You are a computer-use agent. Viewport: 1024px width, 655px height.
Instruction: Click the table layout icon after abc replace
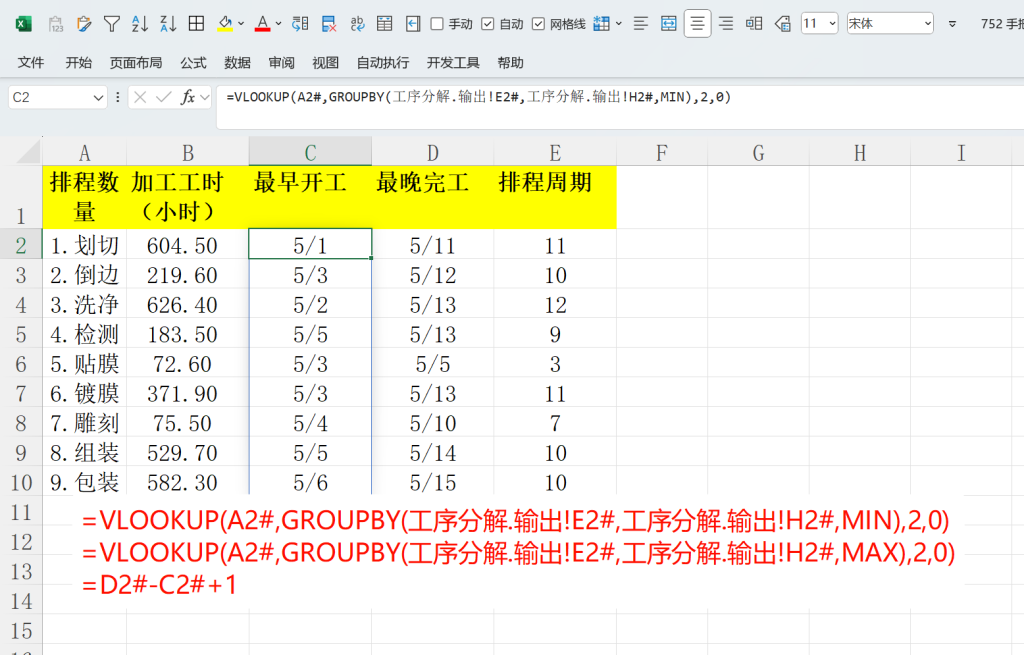[385, 24]
